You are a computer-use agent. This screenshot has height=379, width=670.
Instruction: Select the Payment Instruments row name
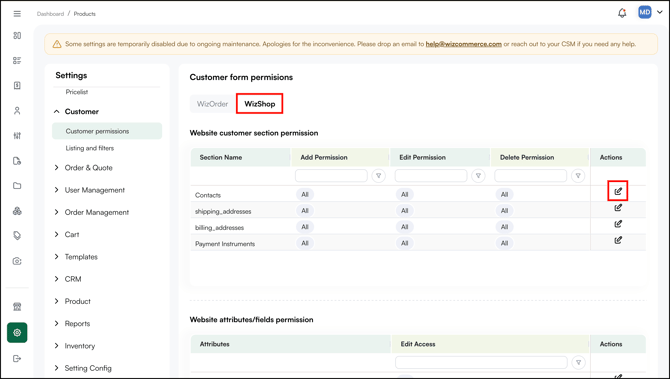coord(225,244)
